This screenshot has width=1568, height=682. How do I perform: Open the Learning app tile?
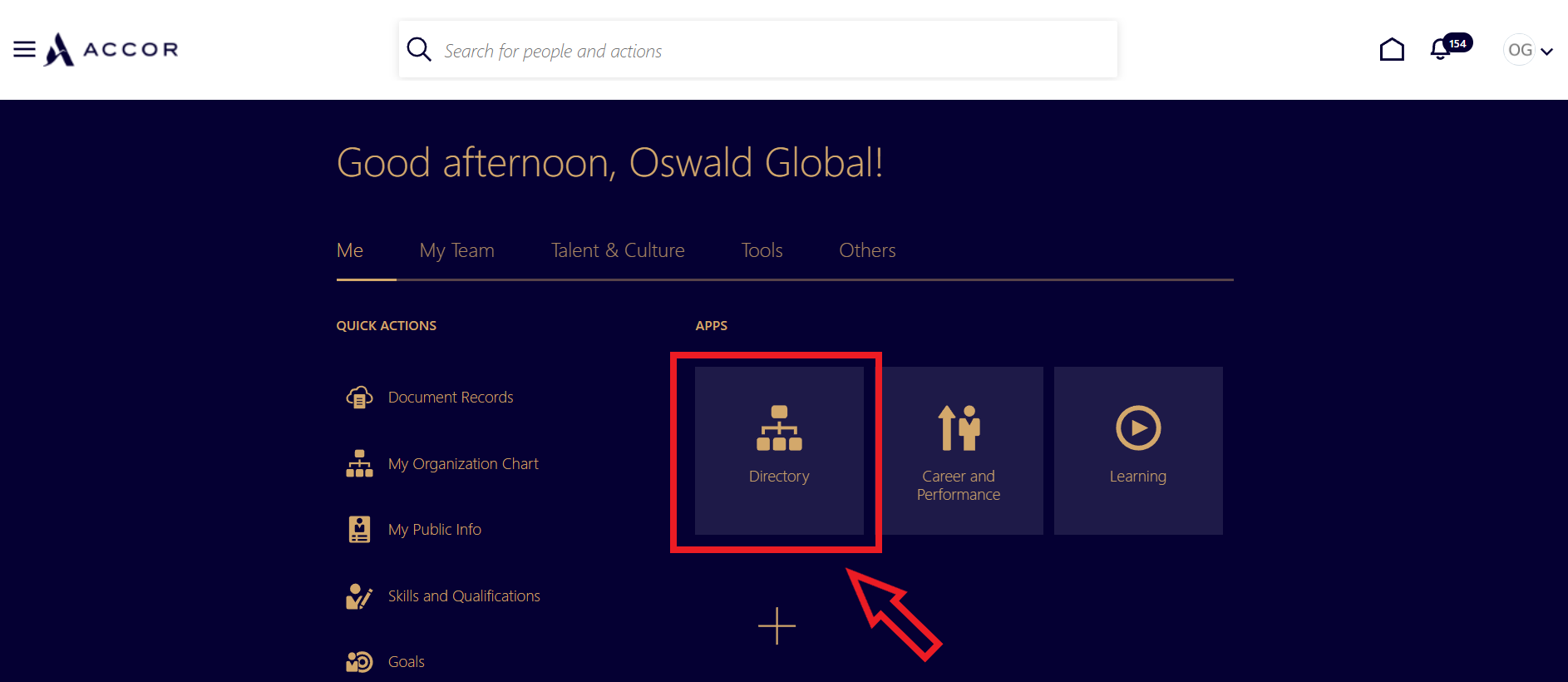pyautogui.click(x=1138, y=451)
